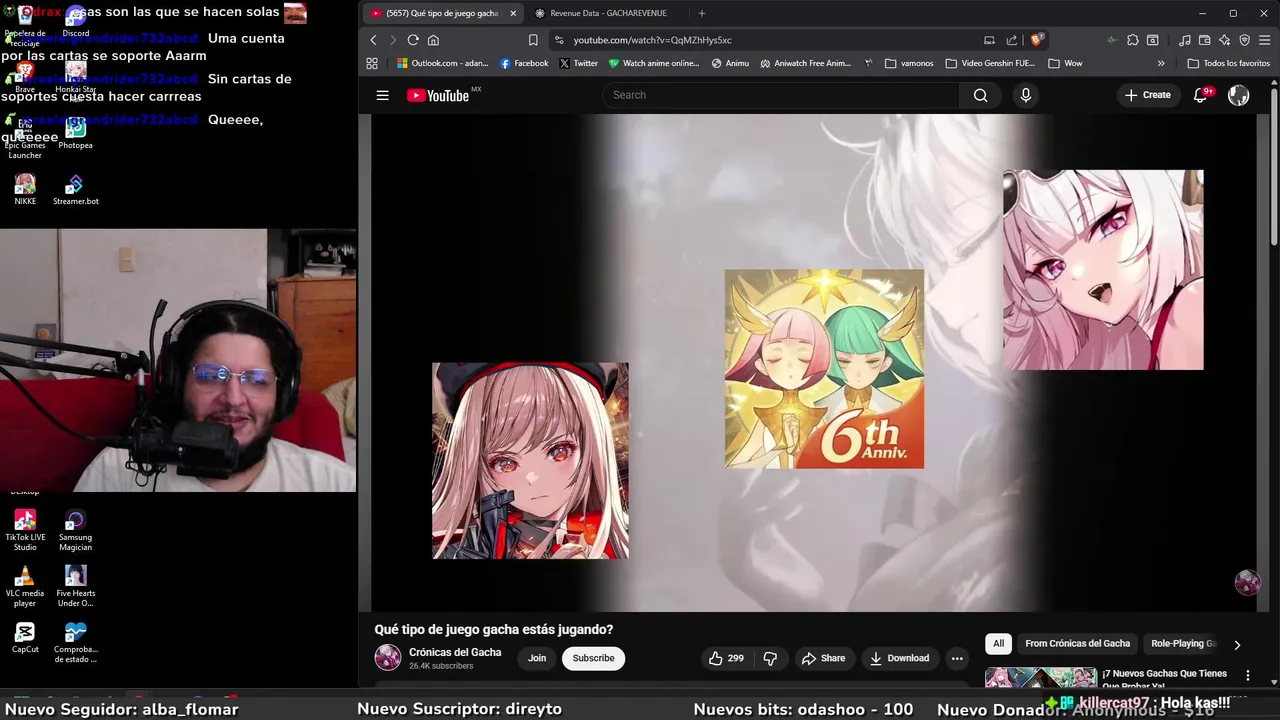
Task: Open the VLC media player shortcut
Action: (25, 586)
